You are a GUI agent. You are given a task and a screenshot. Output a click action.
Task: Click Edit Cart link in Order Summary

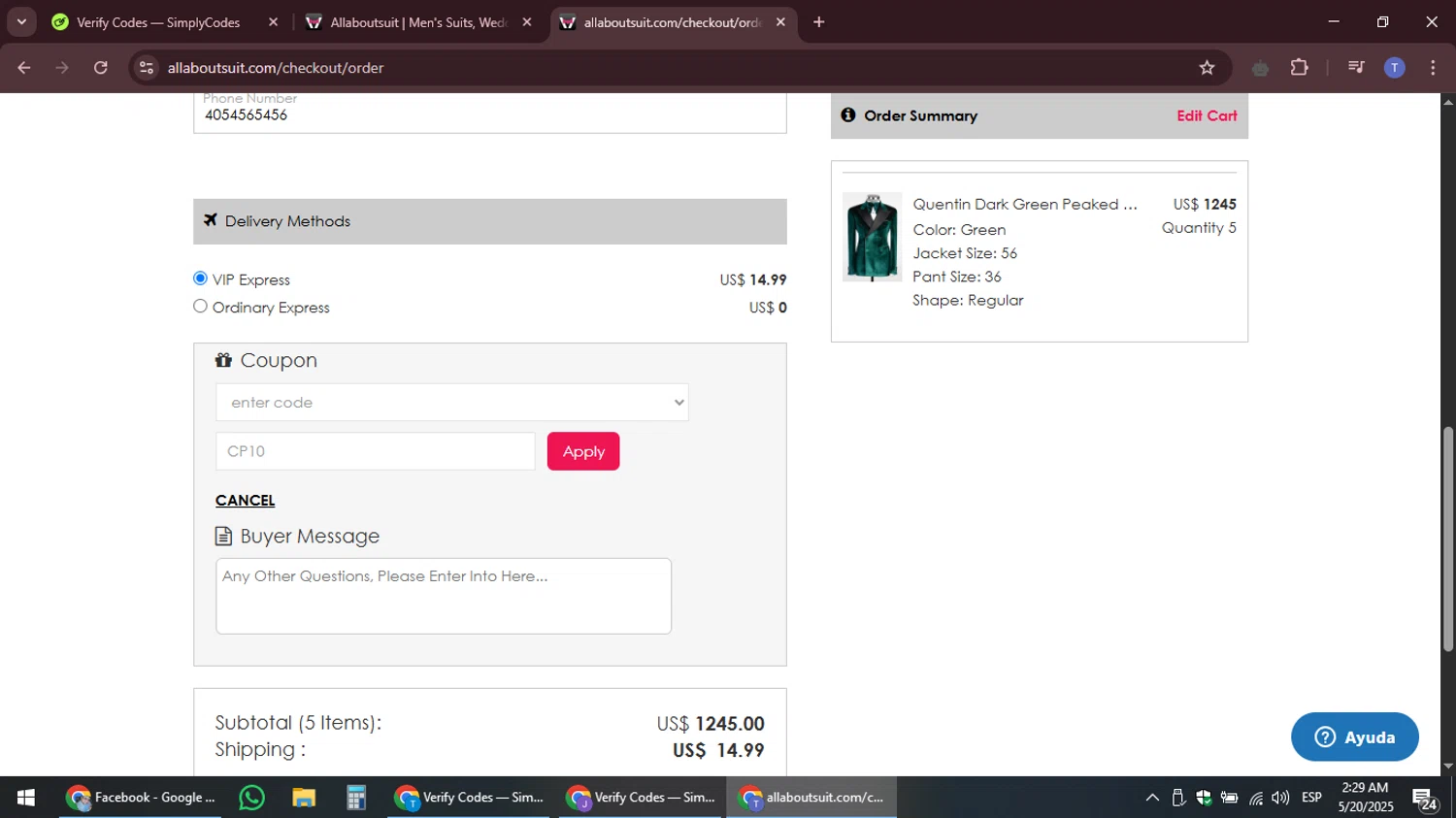pos(1207,115)
